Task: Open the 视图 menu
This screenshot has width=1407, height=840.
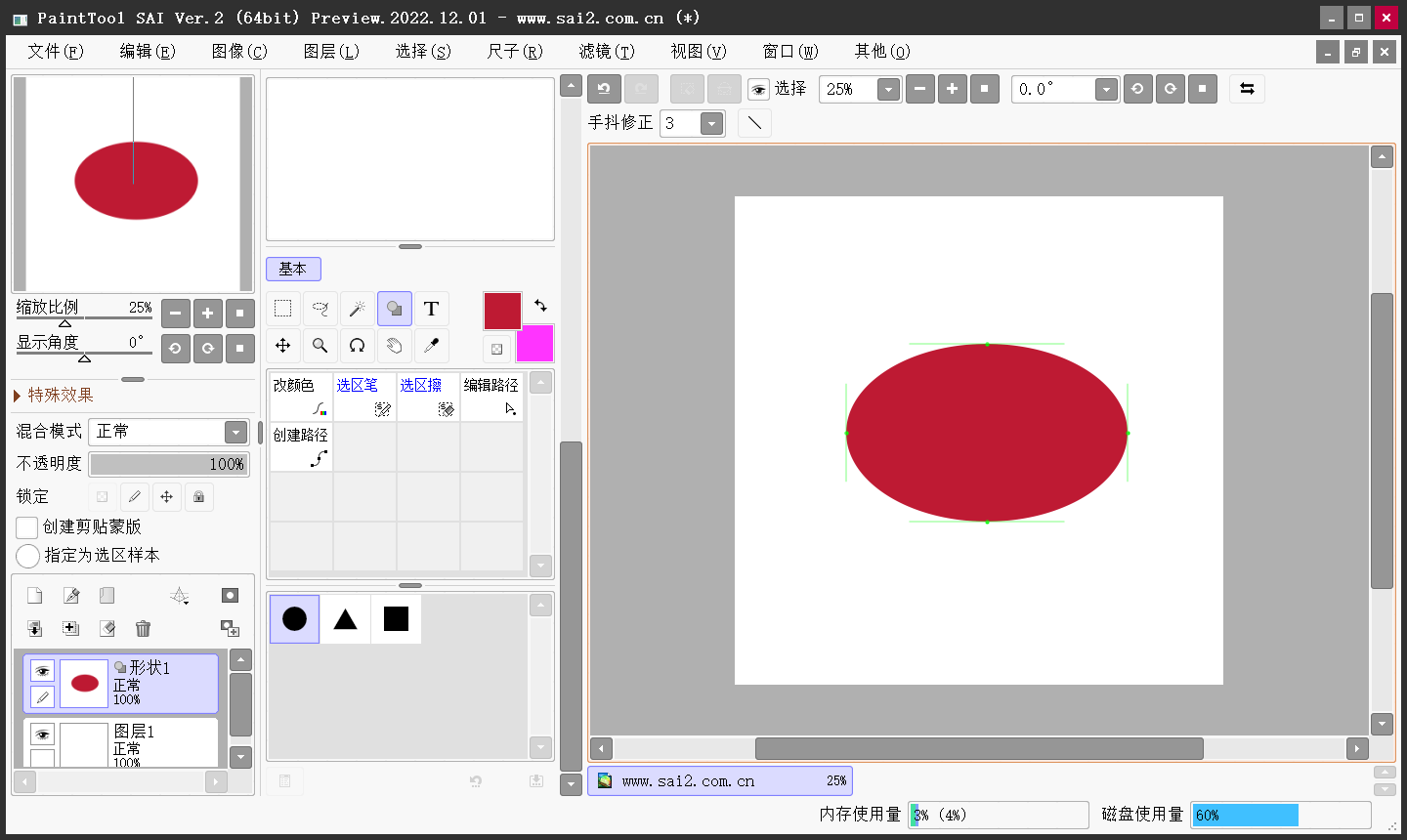Action: coord(699,51)
